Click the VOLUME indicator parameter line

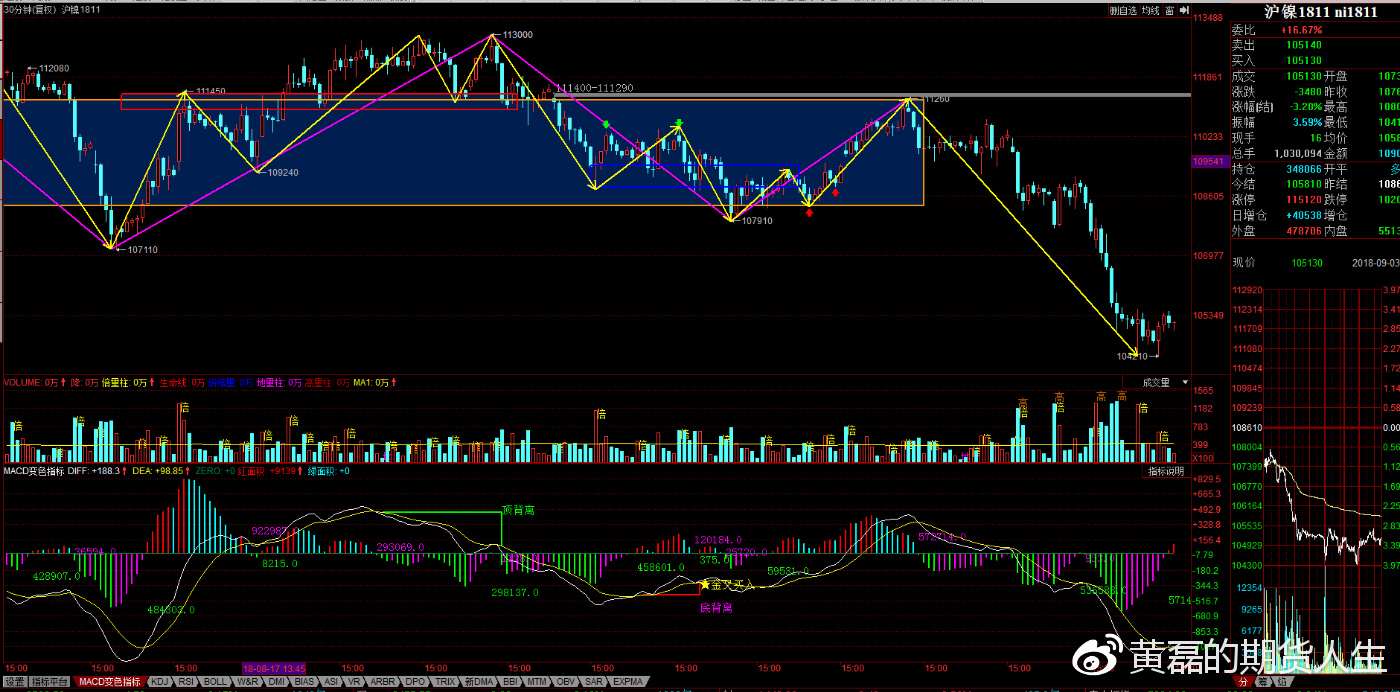click(200, 382)
